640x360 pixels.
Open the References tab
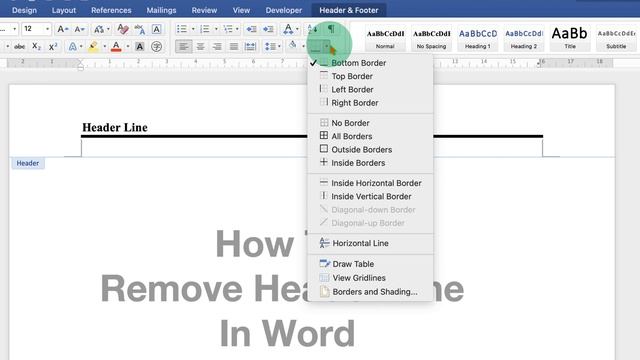111,10
